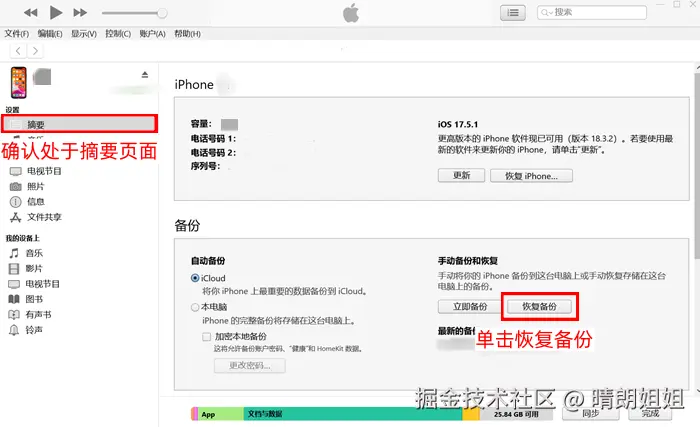
Task: Click the info icon beside 信息
Action: coord(16,202)
